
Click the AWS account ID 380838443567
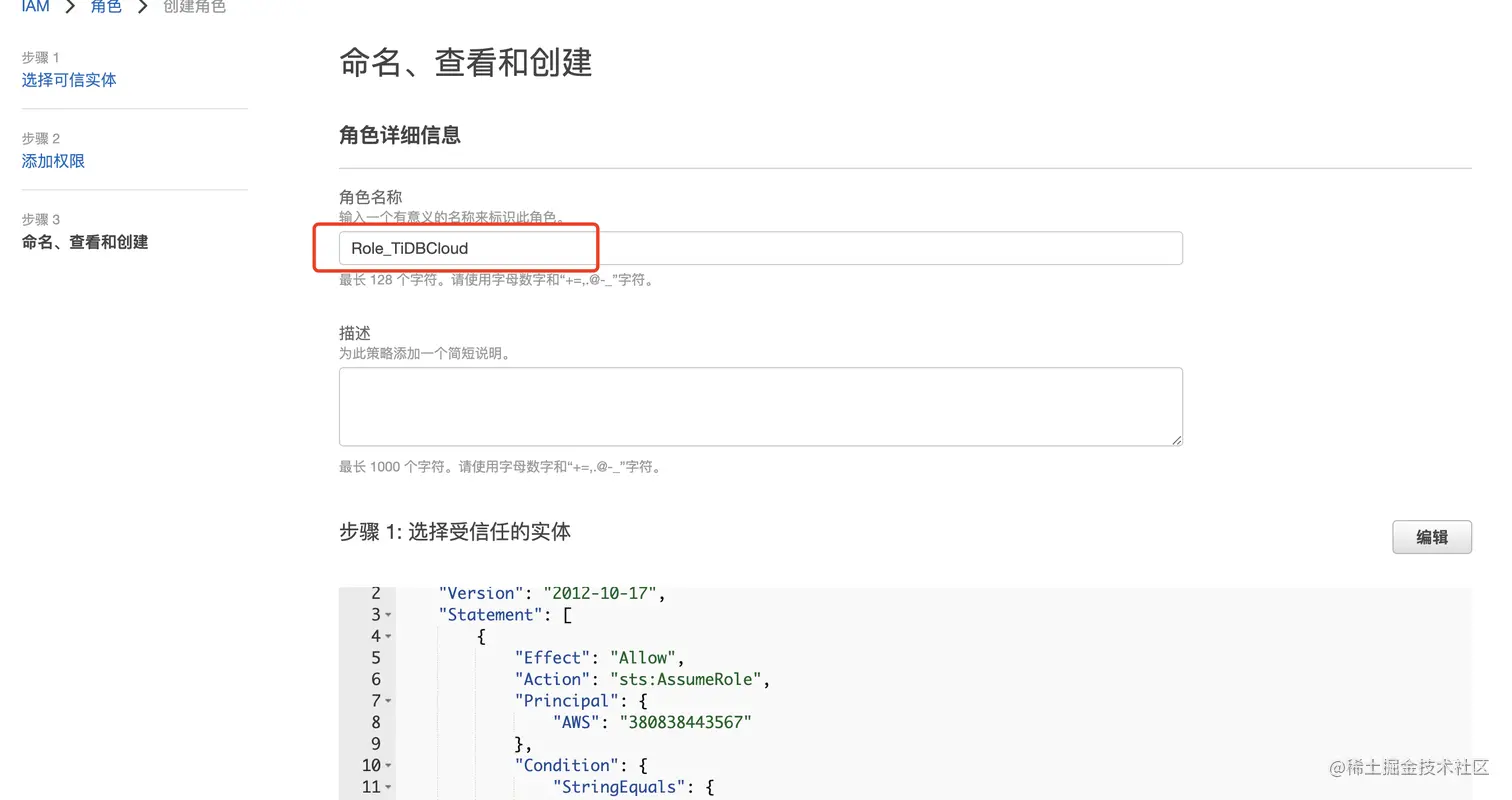point(685,722)
